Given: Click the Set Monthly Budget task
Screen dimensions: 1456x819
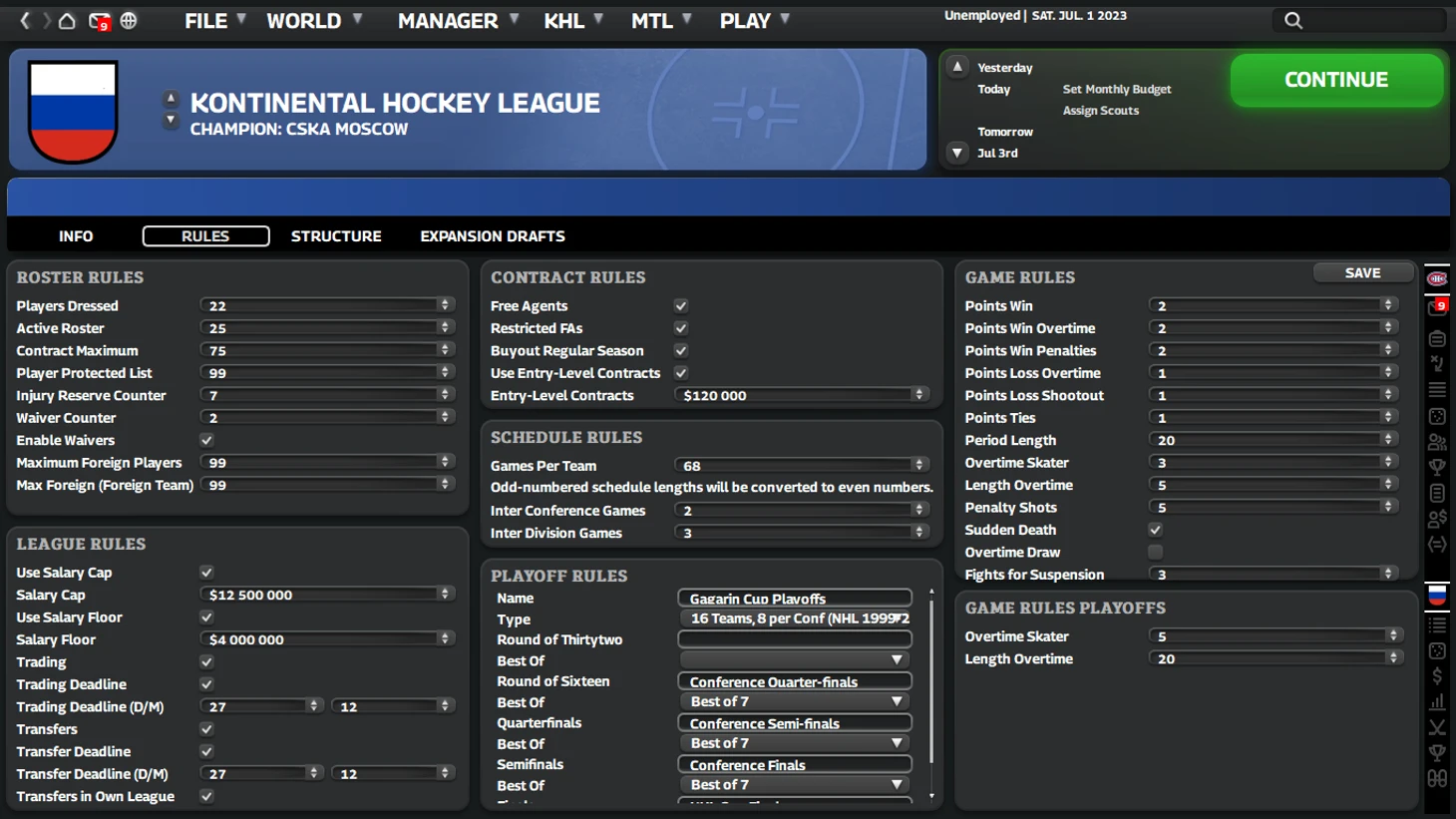Looking at the screenshot, I should pyautogui.click(x=1117, y=89).
